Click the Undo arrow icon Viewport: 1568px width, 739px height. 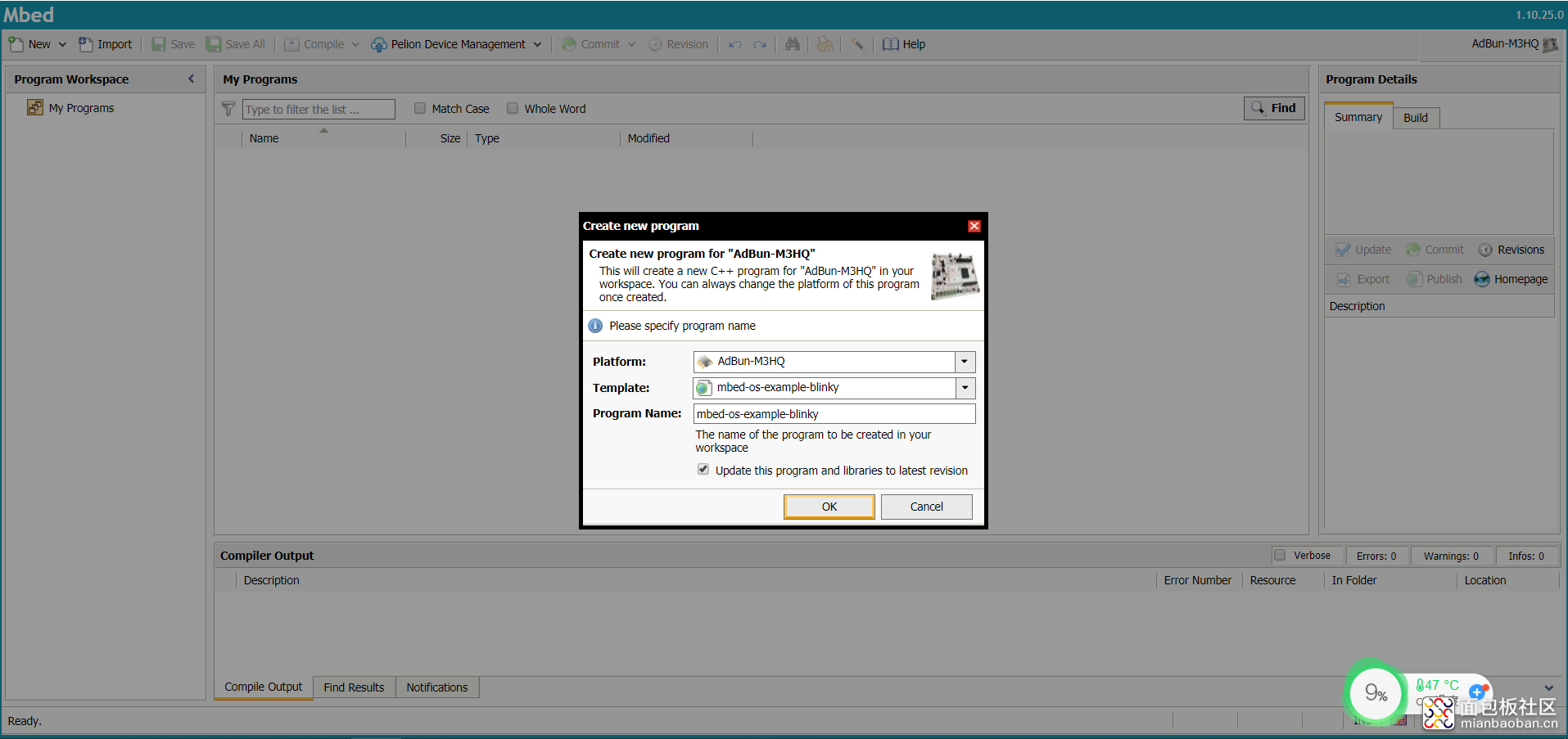[x=735, y=44]
